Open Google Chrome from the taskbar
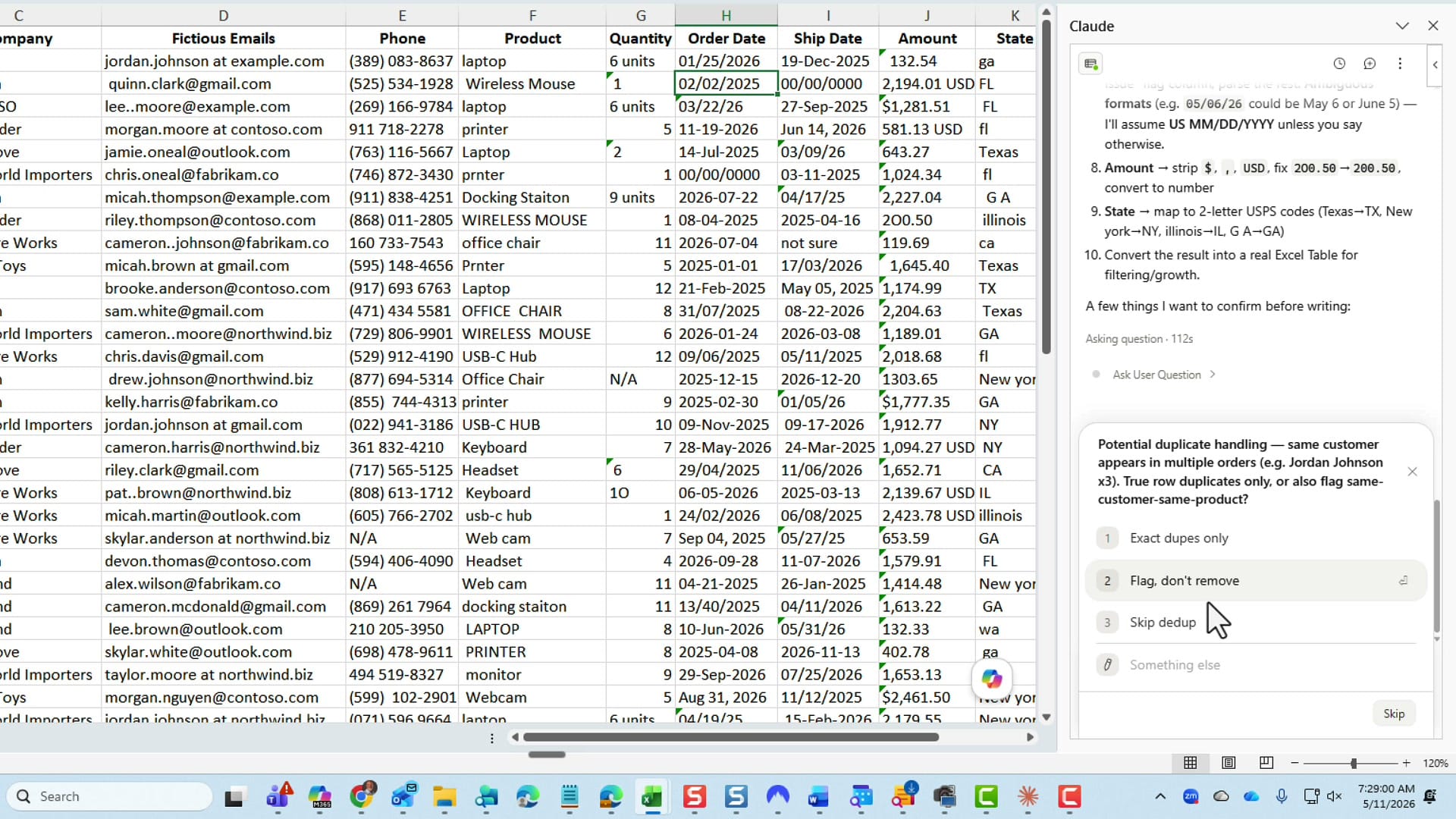The height and width of the screenshot is (819, 1456). [362, 797]
